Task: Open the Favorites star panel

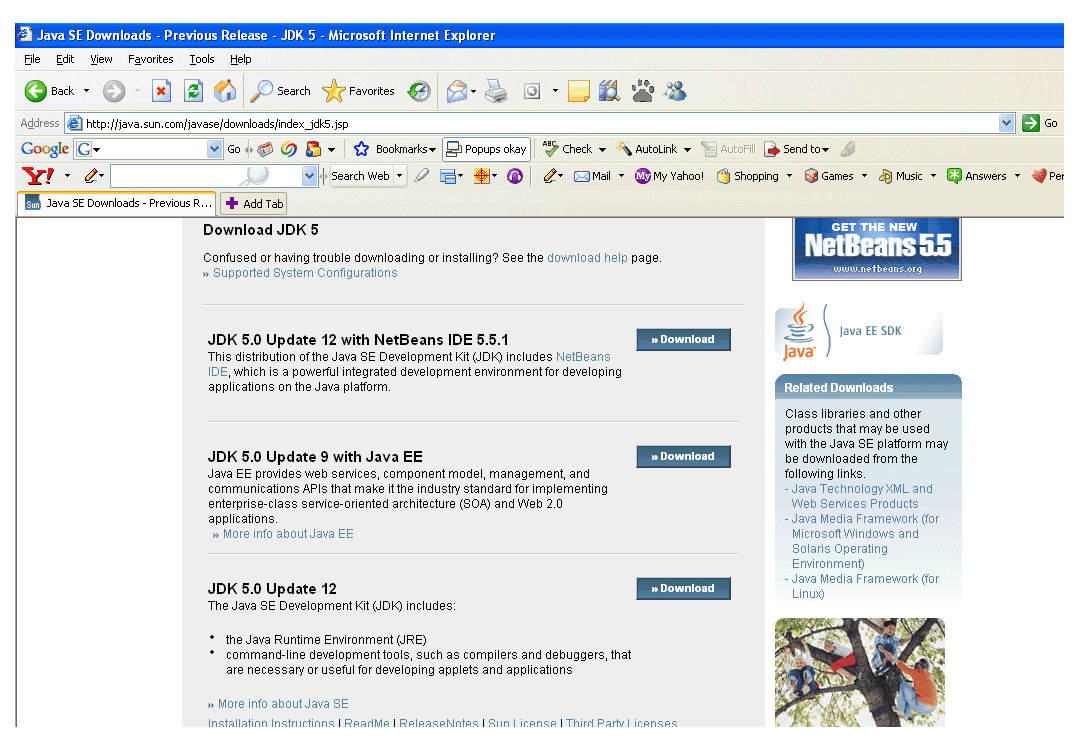Action: tap(358, 91)
